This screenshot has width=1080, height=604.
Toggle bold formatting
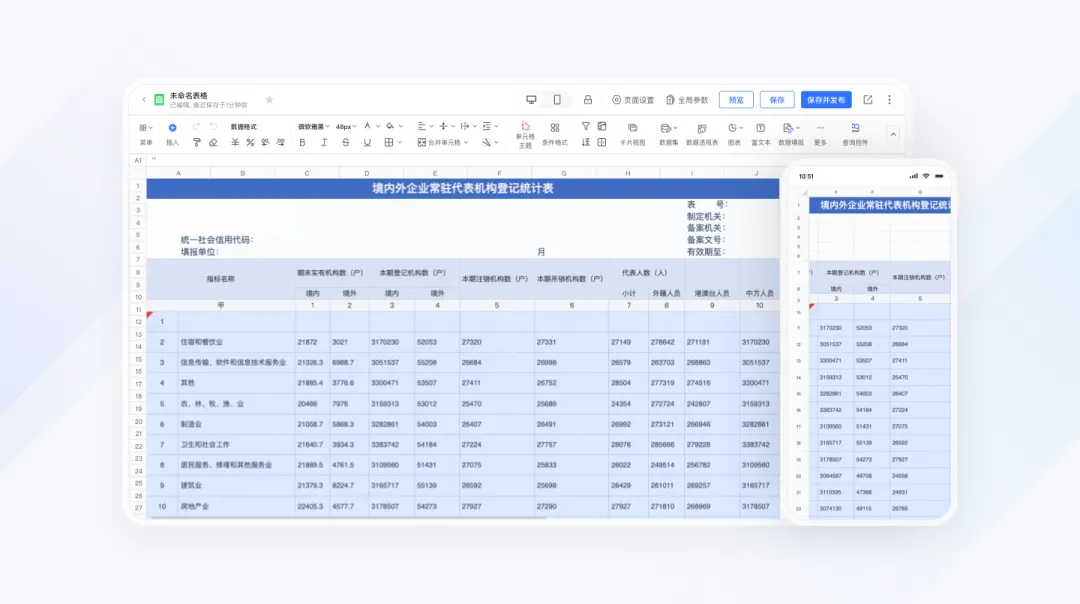click(302, 143)
